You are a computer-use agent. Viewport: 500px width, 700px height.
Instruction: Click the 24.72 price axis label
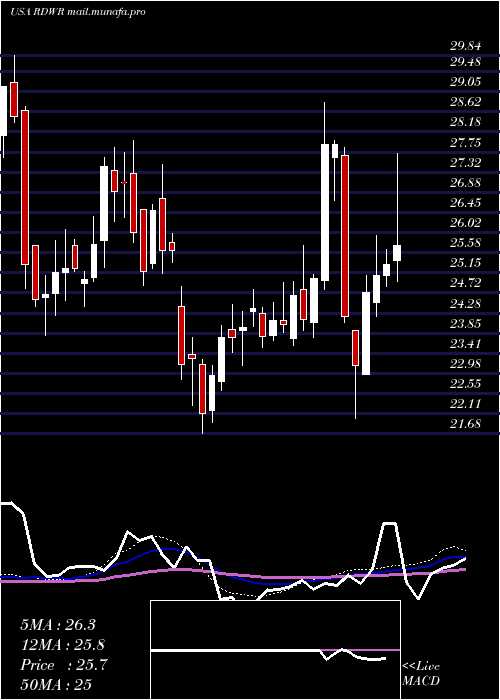coord(465,283)
